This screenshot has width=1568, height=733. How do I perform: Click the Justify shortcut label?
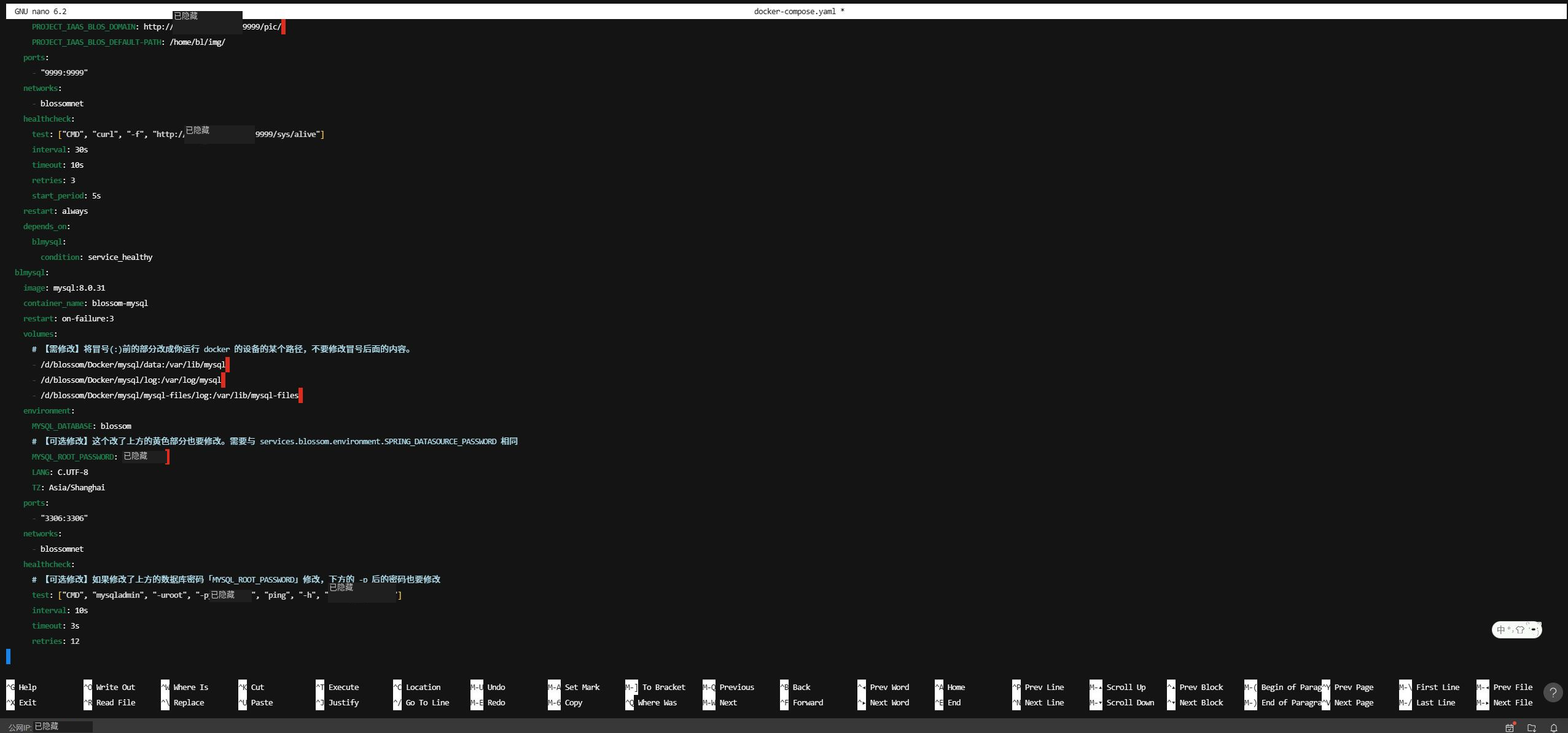pyautogui.click(x=343, y=702)
